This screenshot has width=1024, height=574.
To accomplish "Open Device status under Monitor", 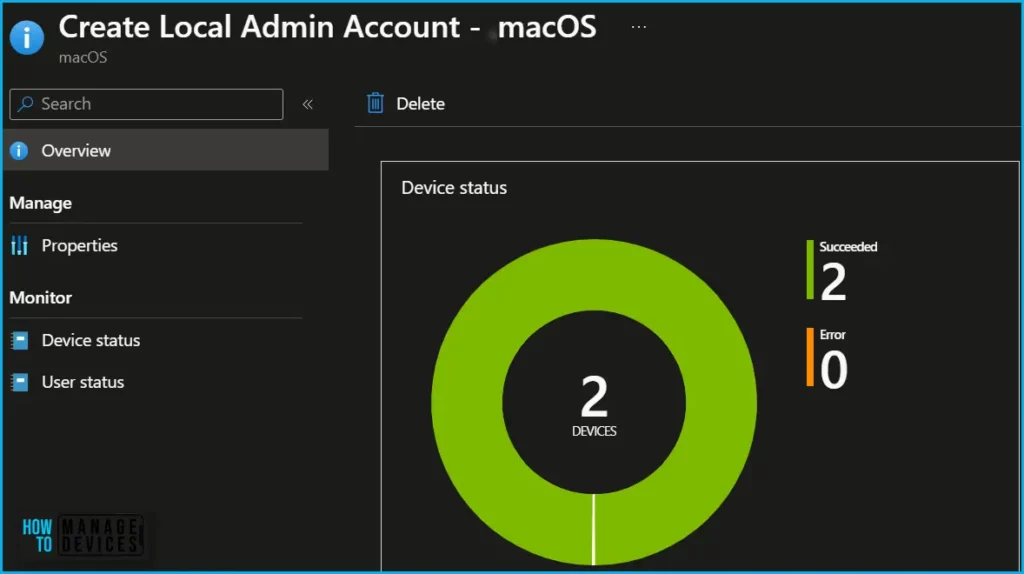I will (x=91, y=340).
